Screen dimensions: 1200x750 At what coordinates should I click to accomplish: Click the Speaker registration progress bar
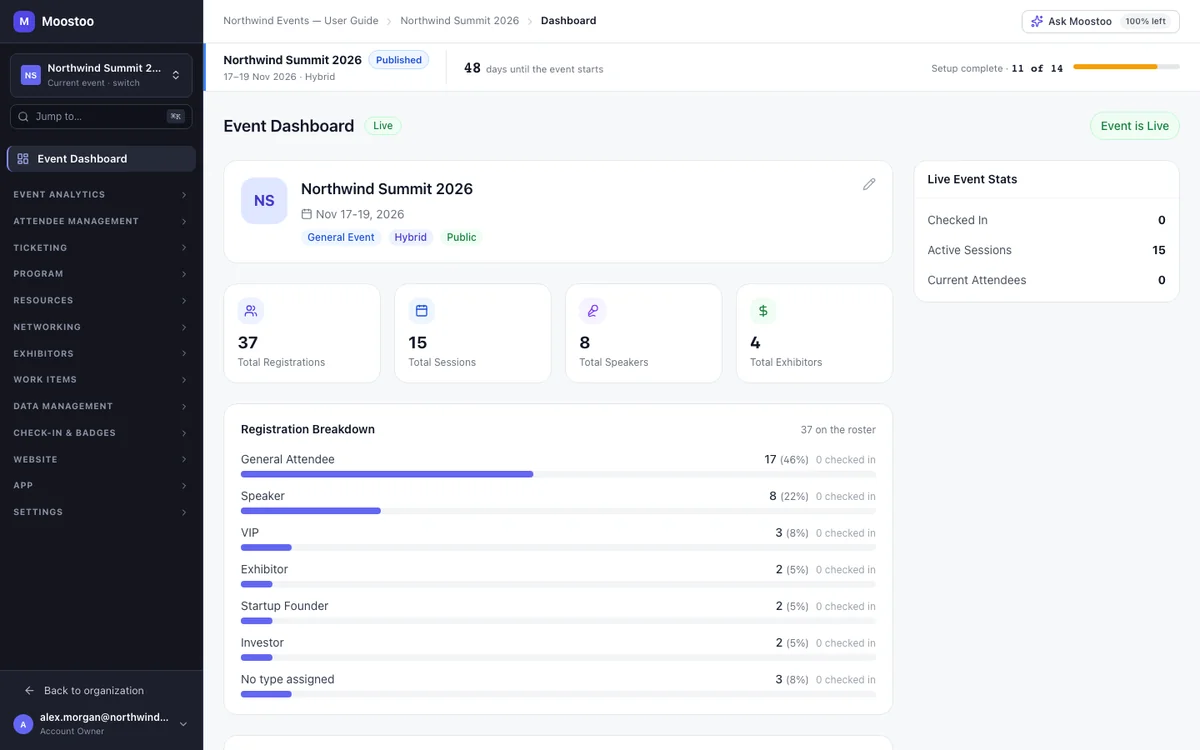click(x=558, y=511)
